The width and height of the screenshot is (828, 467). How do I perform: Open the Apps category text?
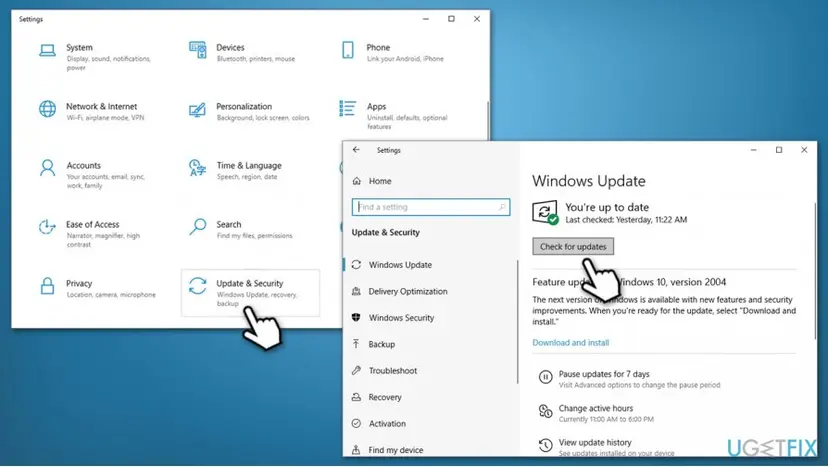377,106
